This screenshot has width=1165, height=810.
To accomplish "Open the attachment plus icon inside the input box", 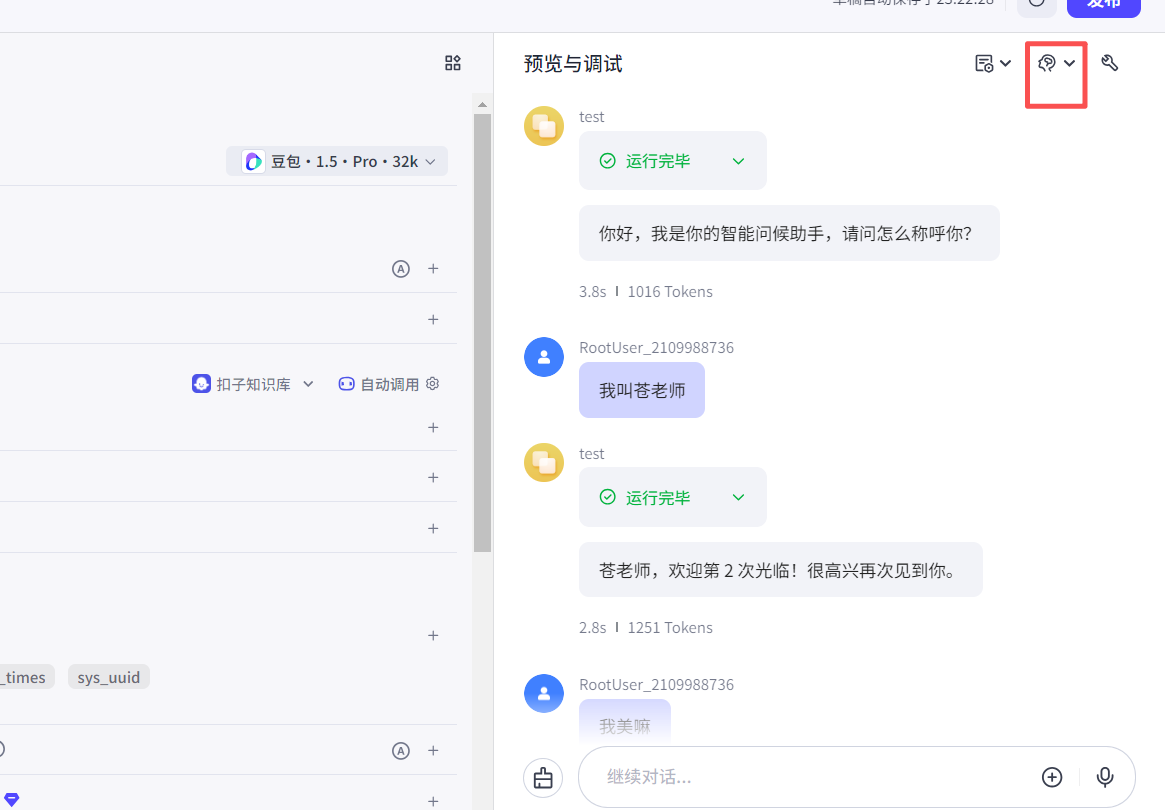I will pyautogui.click(x=1052, y=777).
